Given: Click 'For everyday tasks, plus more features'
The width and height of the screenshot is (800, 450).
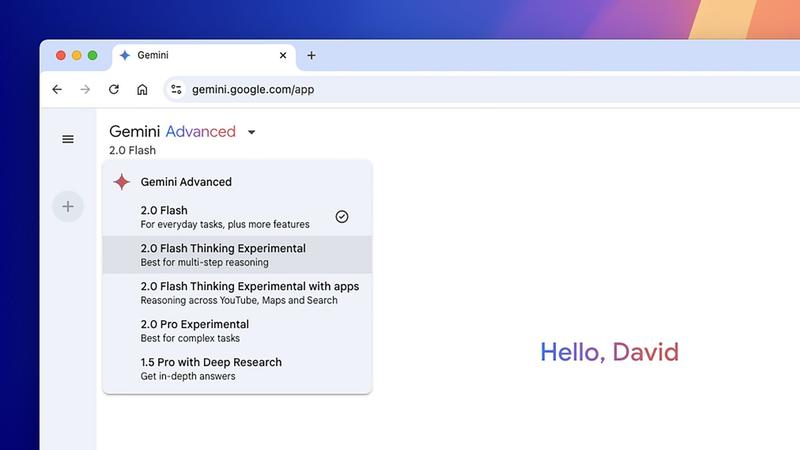Looking at the screenshot, I should coord(225,224).
